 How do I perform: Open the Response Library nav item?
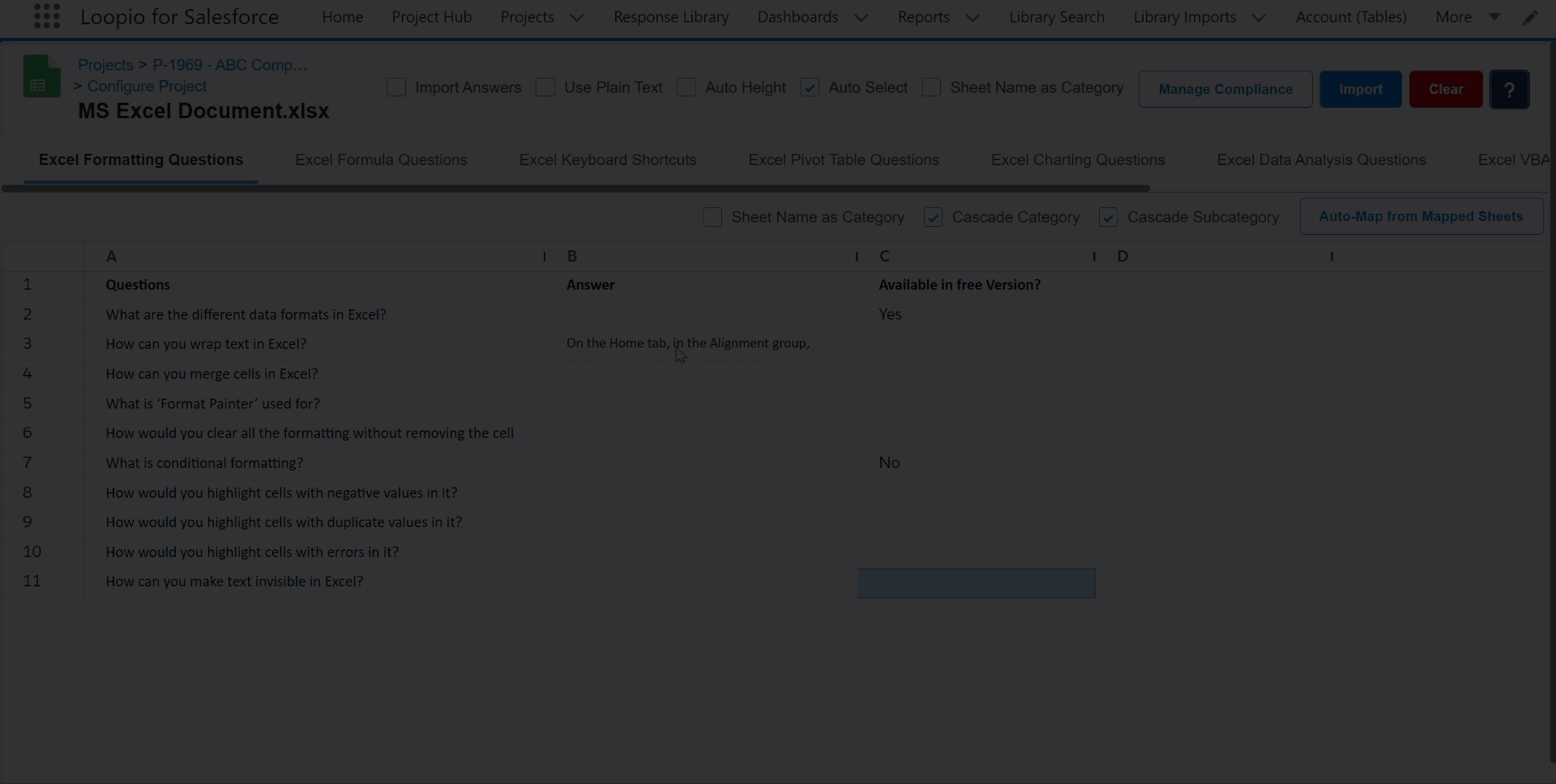[x=671, y=17]
